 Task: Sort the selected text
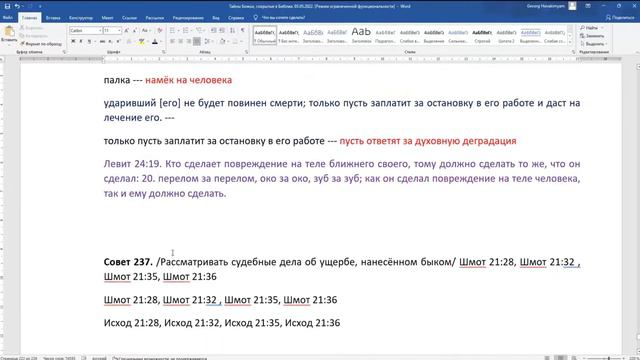(x=232, y=31)
